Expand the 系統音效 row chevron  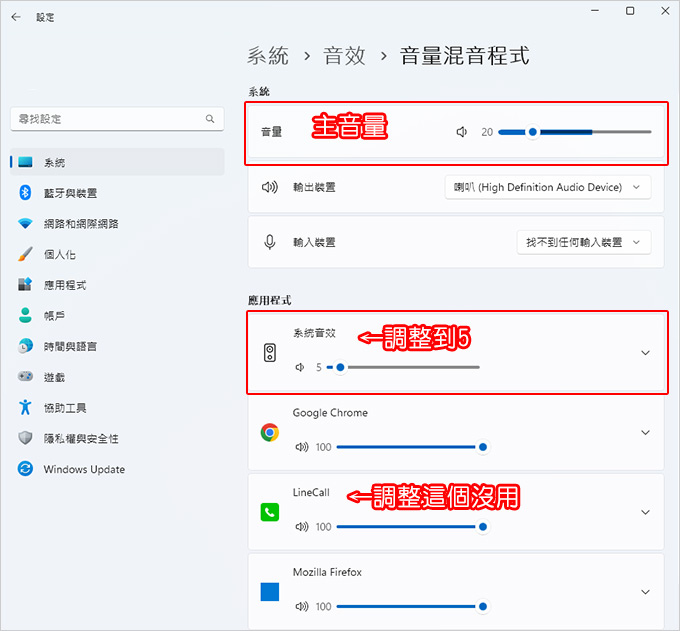coord(645,353)
